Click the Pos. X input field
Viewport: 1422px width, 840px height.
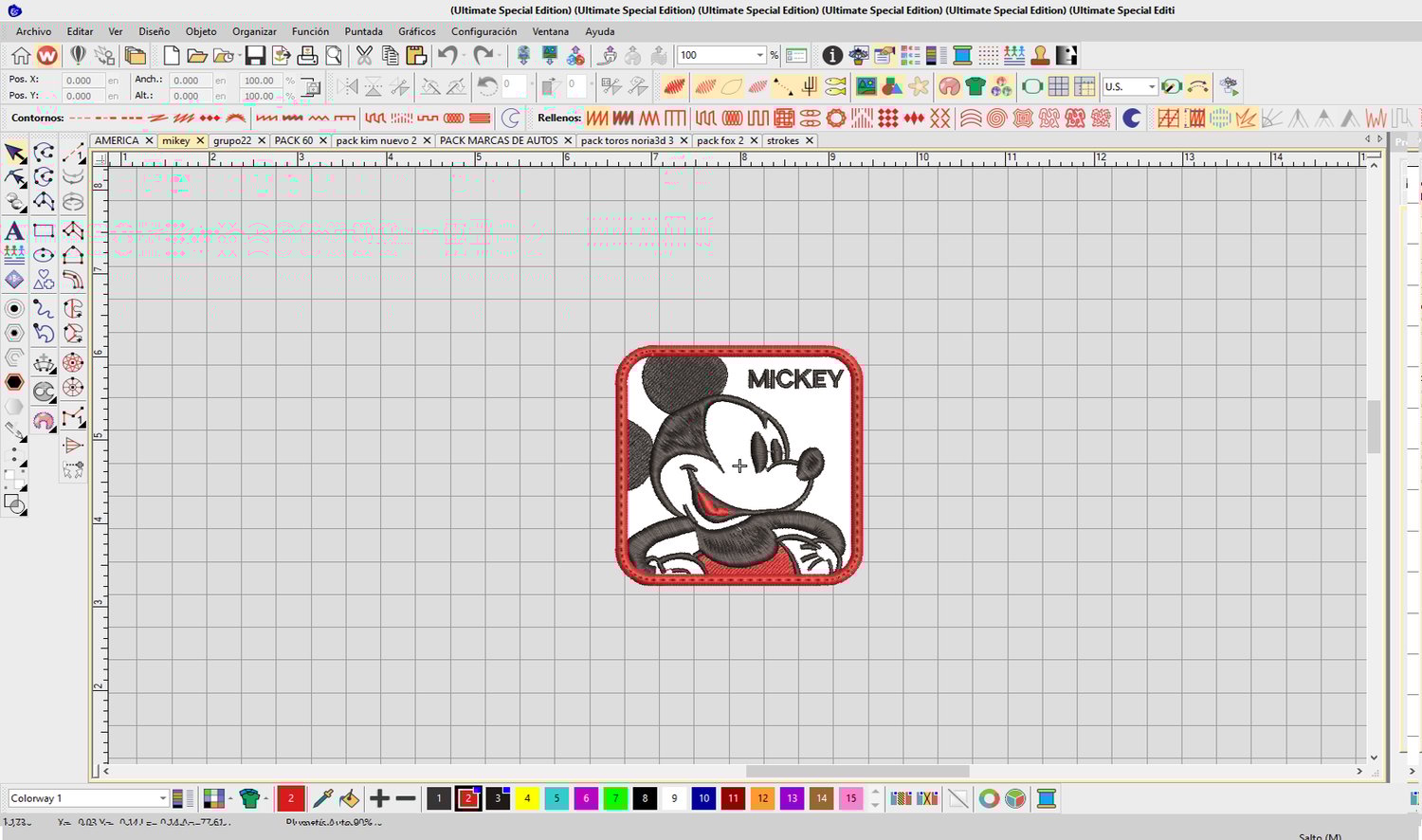[82, 81]
